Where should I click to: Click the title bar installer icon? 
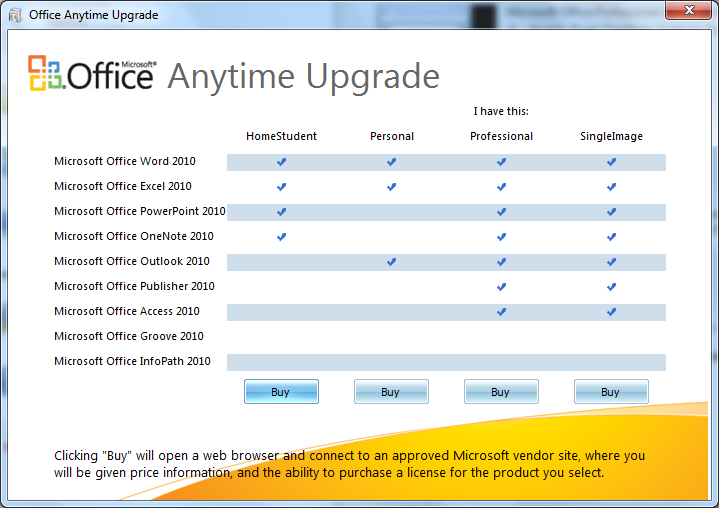15,15
